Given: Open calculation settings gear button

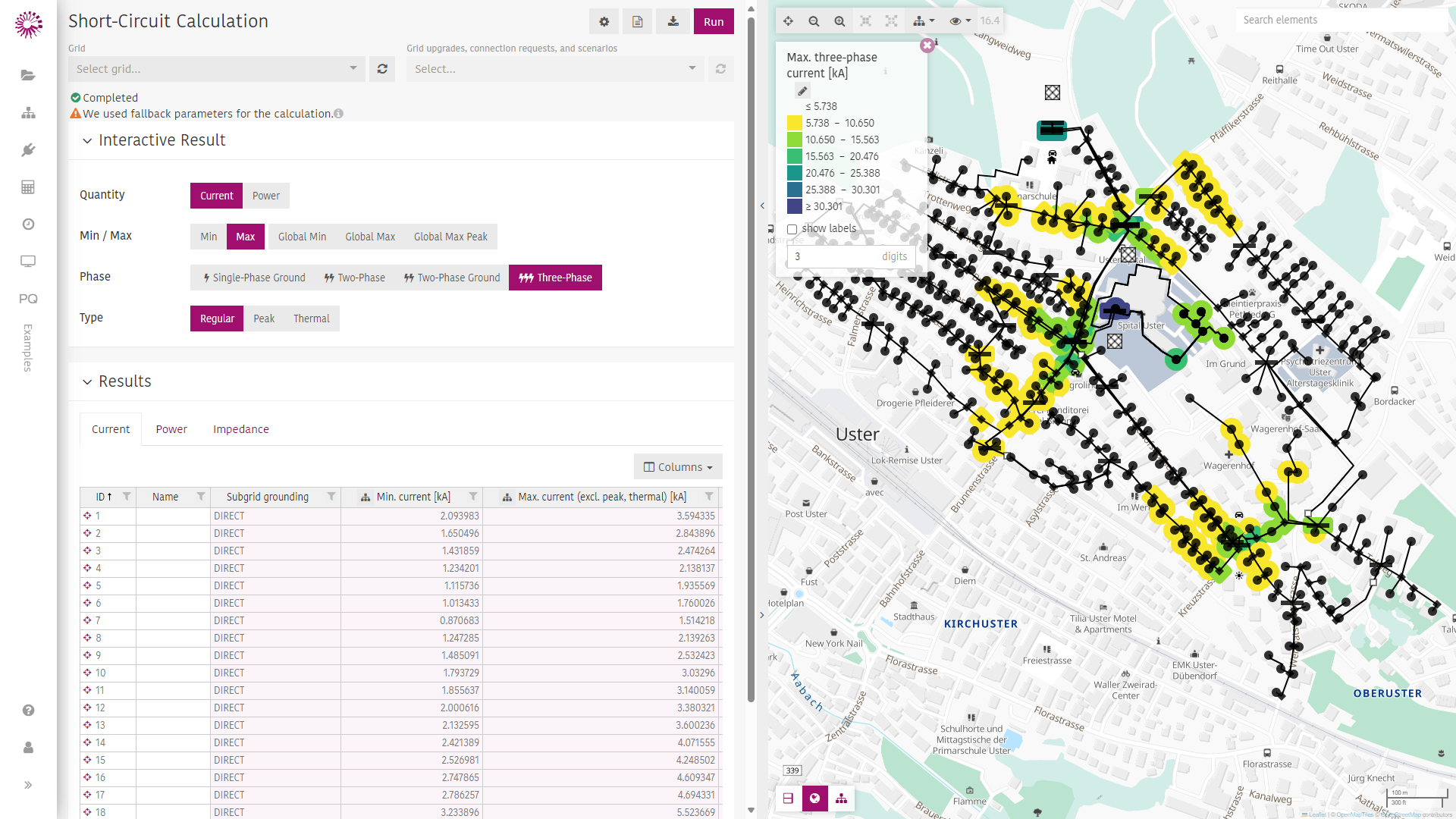Looking at the screenshot, I should (x=604, y=22).
